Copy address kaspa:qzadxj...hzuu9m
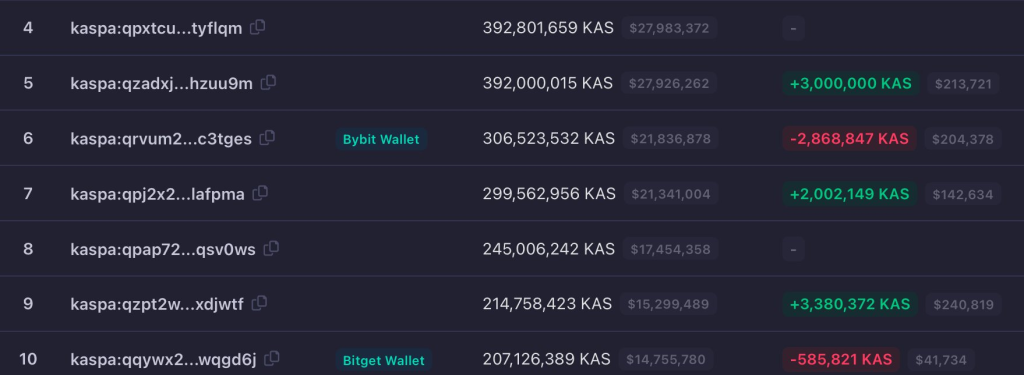Screen dimensions: 1024x375 coord(268,83)
